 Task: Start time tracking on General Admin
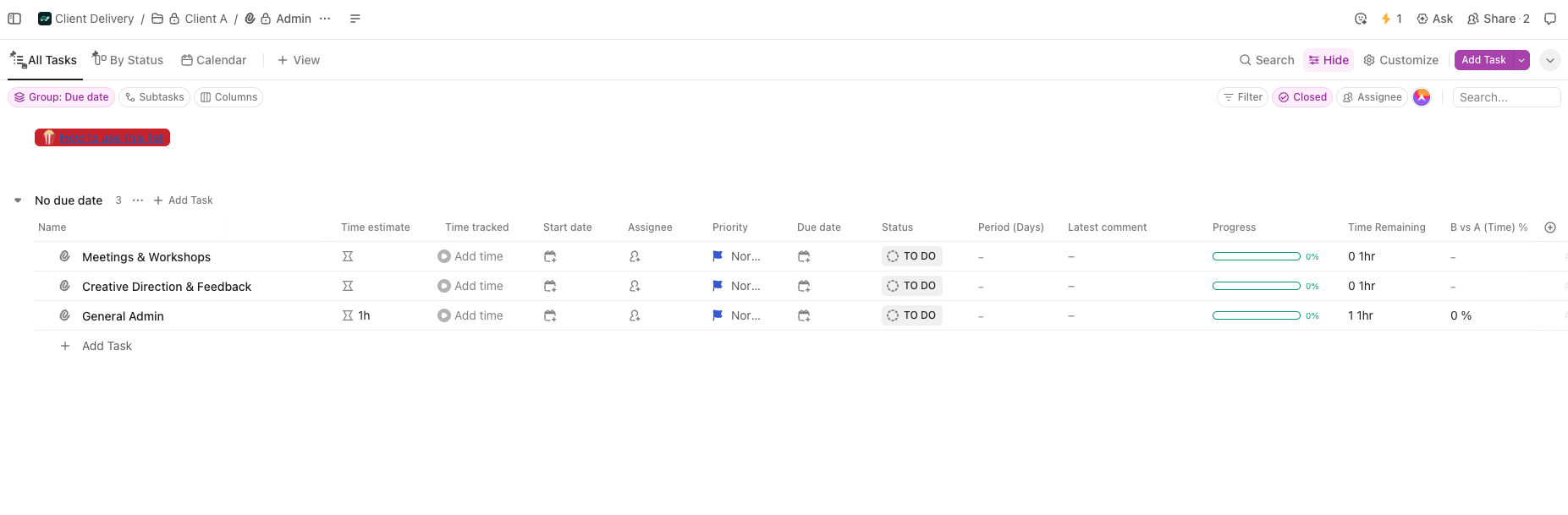point(444,315)
